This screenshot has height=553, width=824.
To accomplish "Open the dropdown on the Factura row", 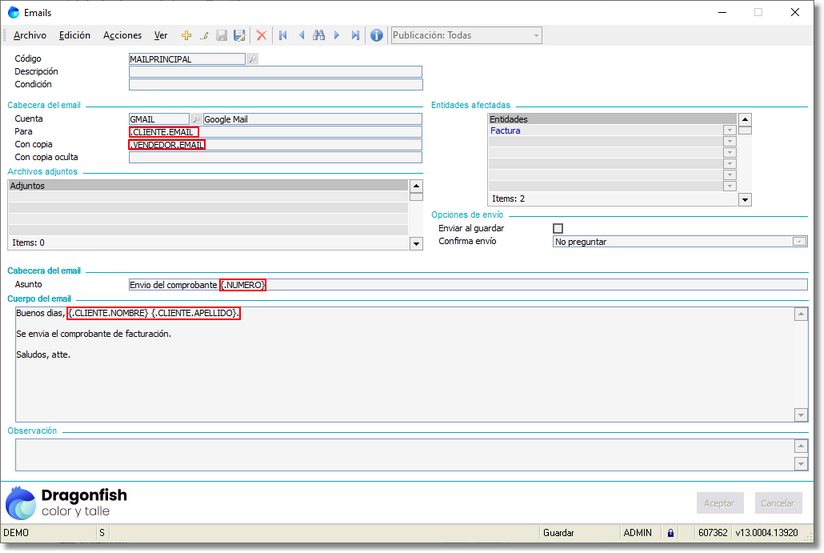I will point(729,130).
